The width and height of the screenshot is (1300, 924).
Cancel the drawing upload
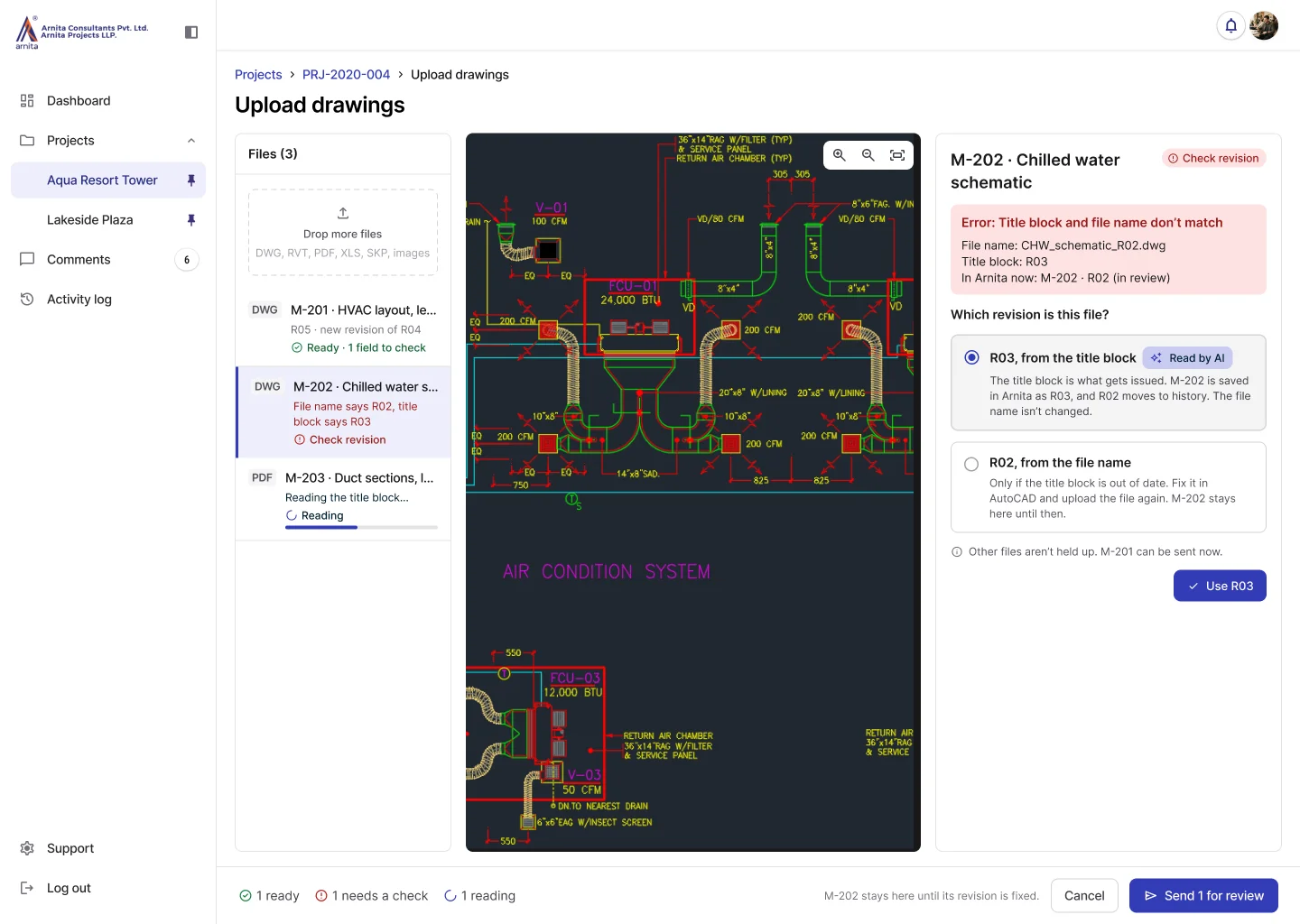click(1084, 896)
